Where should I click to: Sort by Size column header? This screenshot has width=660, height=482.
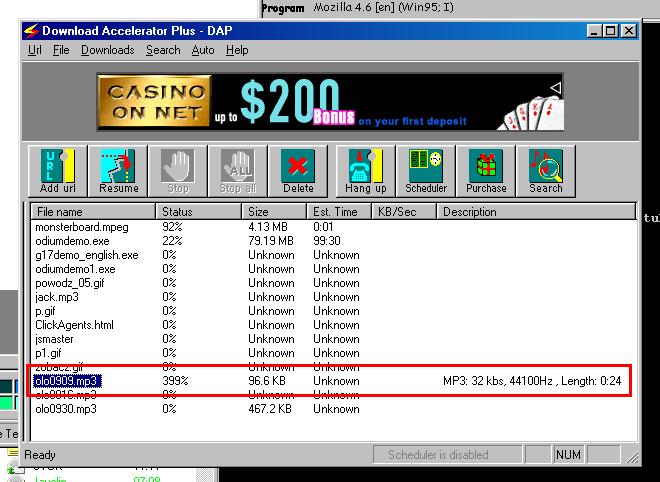pos(274,212)
